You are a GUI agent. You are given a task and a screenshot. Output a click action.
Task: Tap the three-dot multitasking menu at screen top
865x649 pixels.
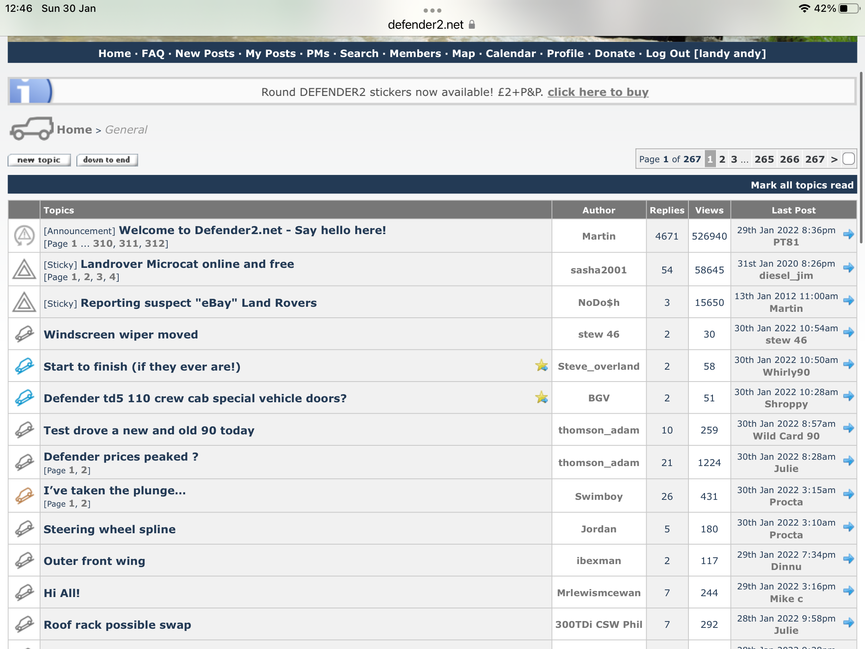[432, 10]
